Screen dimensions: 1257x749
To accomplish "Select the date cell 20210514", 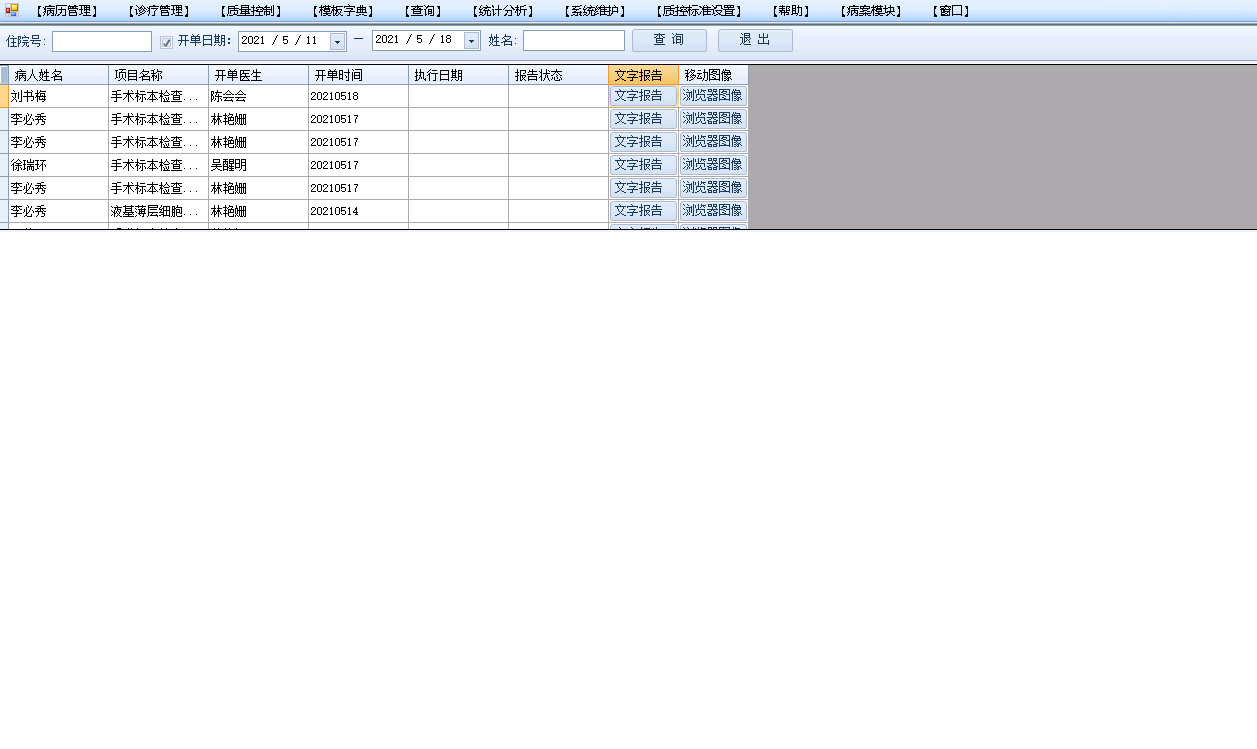I will coord(359,211).
